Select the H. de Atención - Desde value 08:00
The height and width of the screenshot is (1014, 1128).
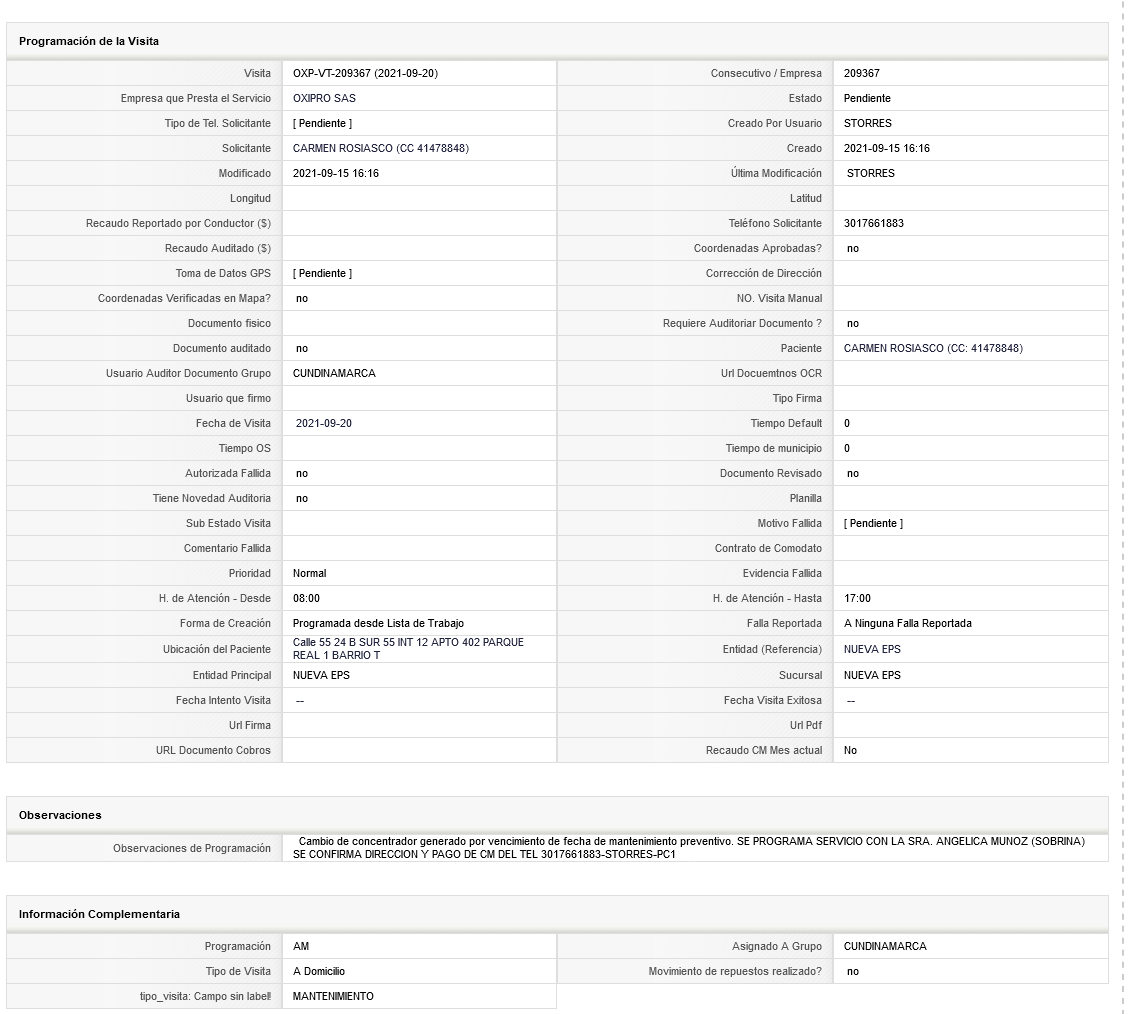click(x=306, y=598)
